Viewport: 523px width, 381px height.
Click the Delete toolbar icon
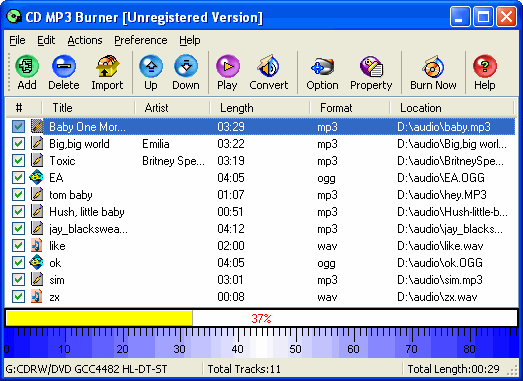(64, 66)
